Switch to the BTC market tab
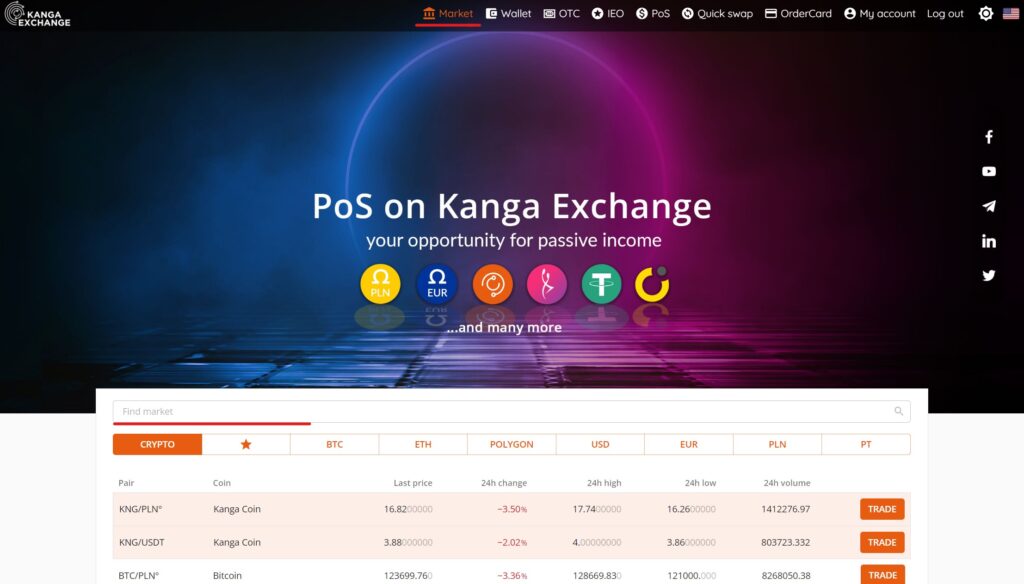 334,444
